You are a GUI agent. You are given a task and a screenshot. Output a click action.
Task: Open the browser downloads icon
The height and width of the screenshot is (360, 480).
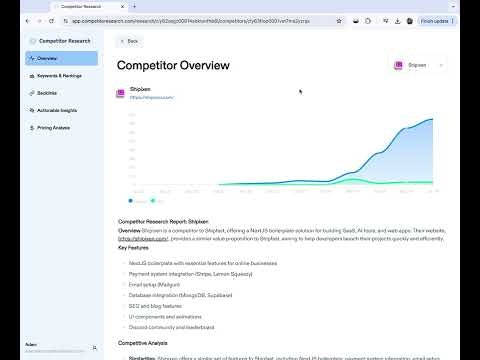coord(398,21)
